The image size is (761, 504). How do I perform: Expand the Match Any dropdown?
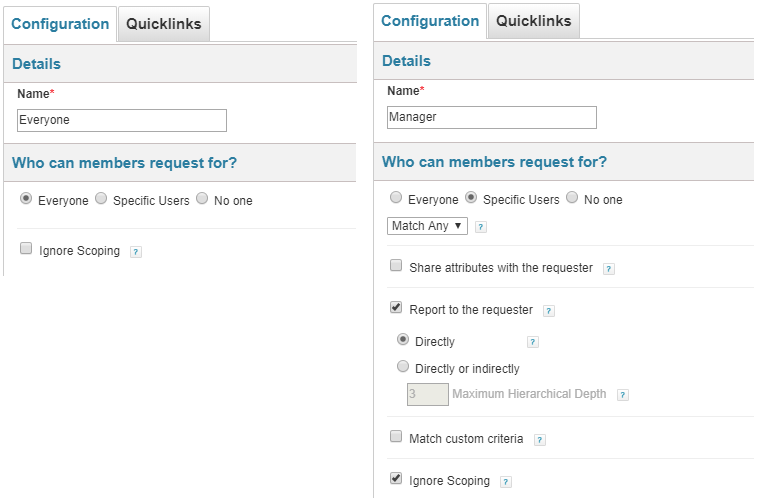428,226
